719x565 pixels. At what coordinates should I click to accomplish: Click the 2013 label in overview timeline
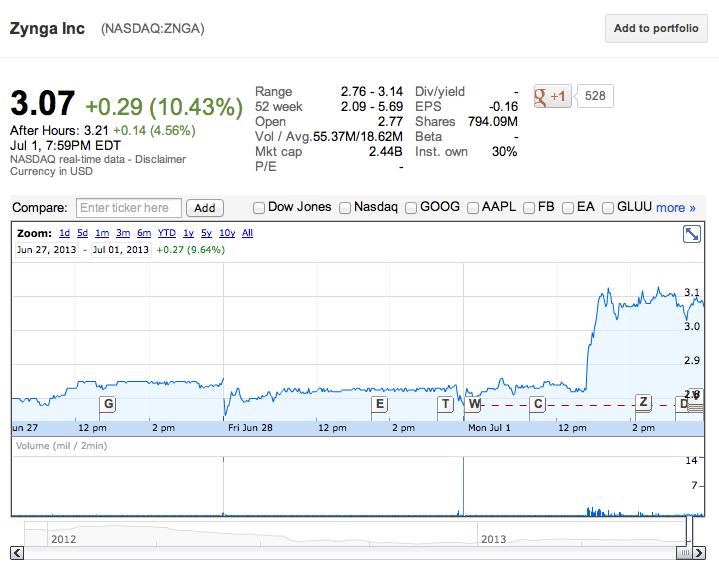493,539
